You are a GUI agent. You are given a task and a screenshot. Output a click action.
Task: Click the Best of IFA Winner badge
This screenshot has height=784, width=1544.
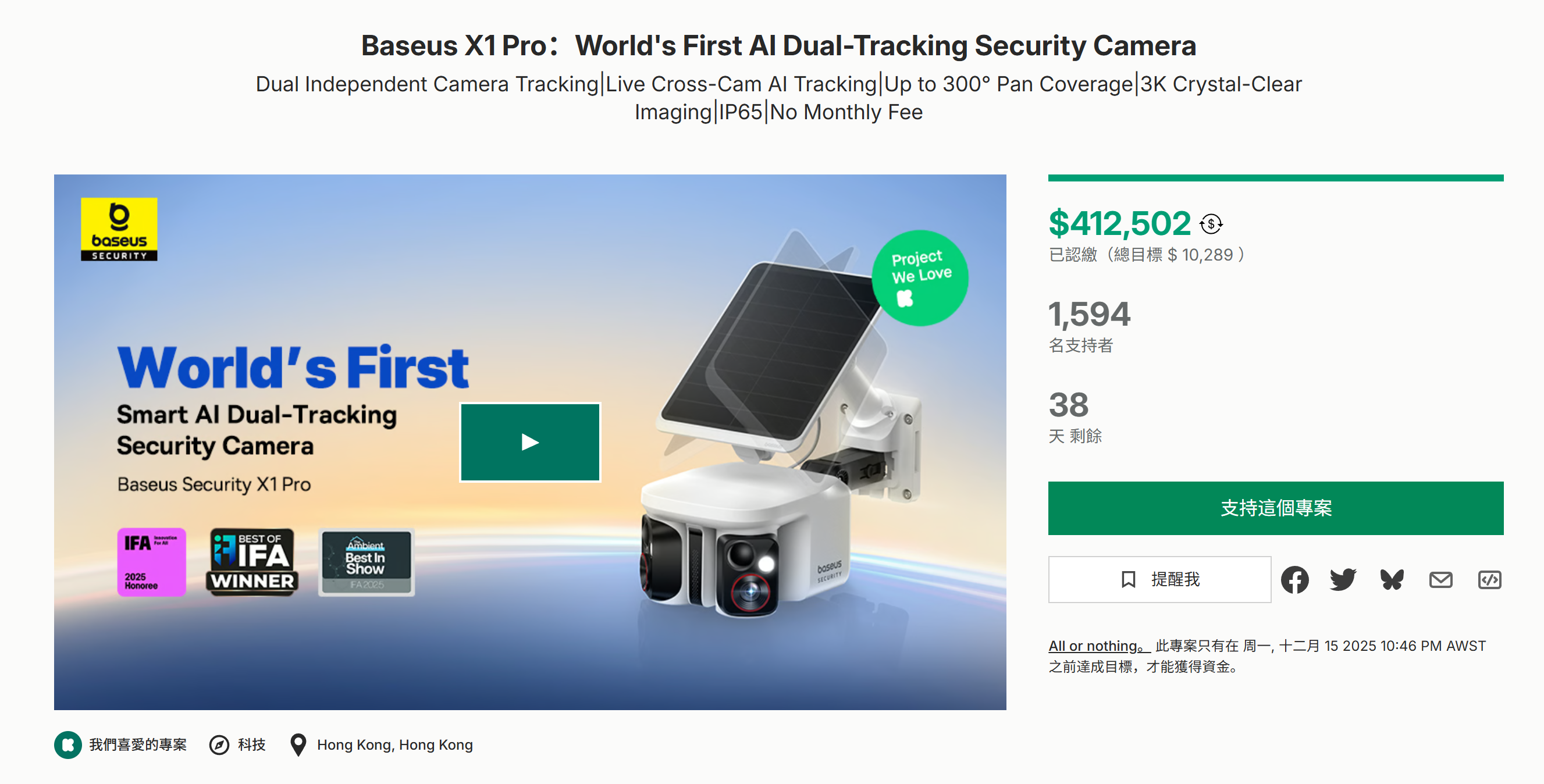click(x=252, y=562)
